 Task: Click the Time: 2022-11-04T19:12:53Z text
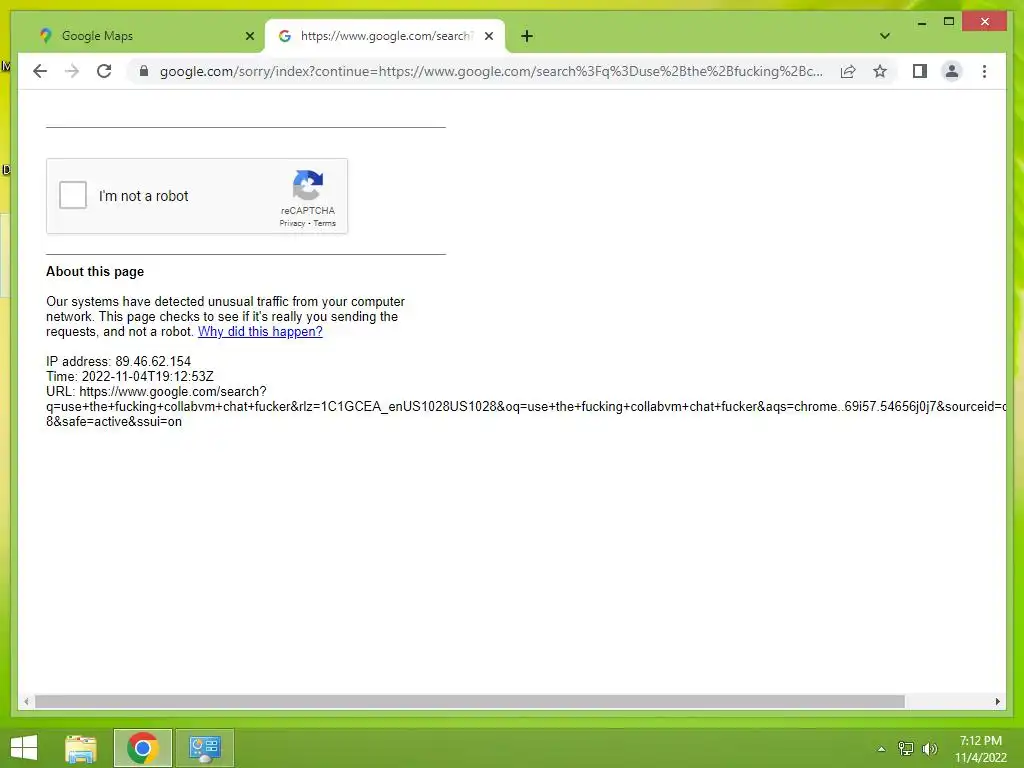click(x=130, y=376)
